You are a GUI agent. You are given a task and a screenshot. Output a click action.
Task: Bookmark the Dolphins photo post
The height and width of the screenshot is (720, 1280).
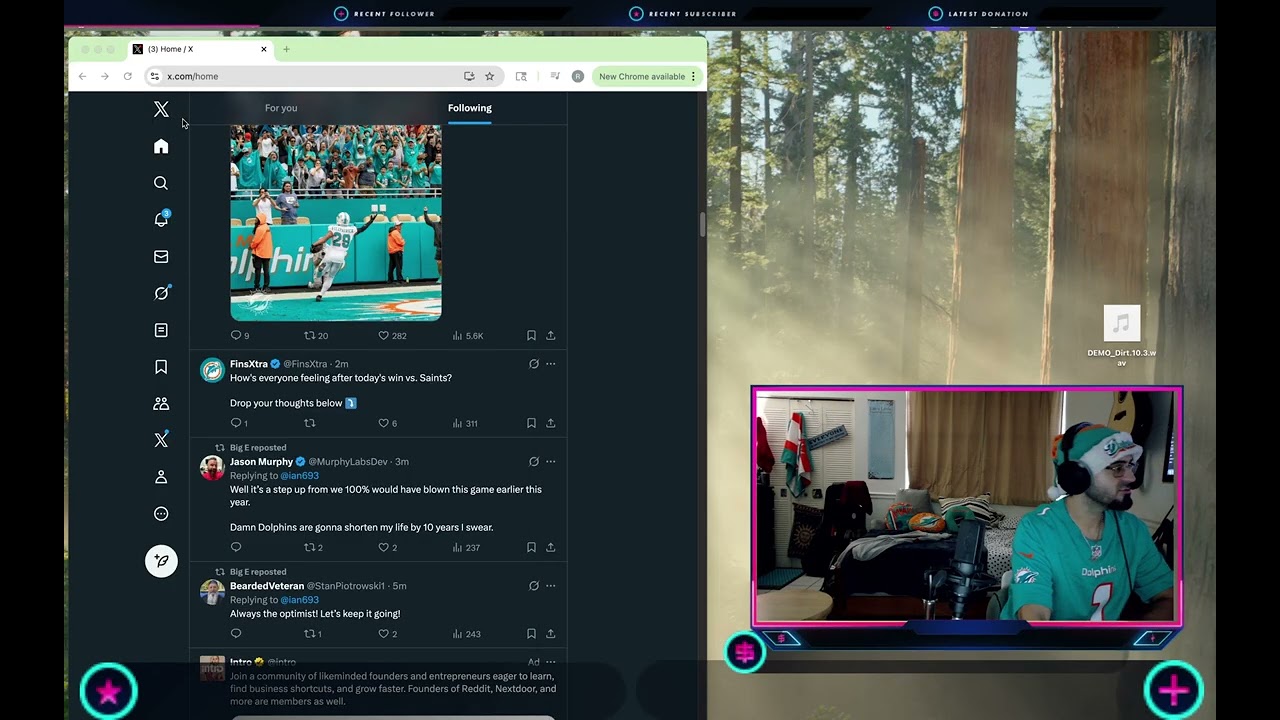point(531,336)
